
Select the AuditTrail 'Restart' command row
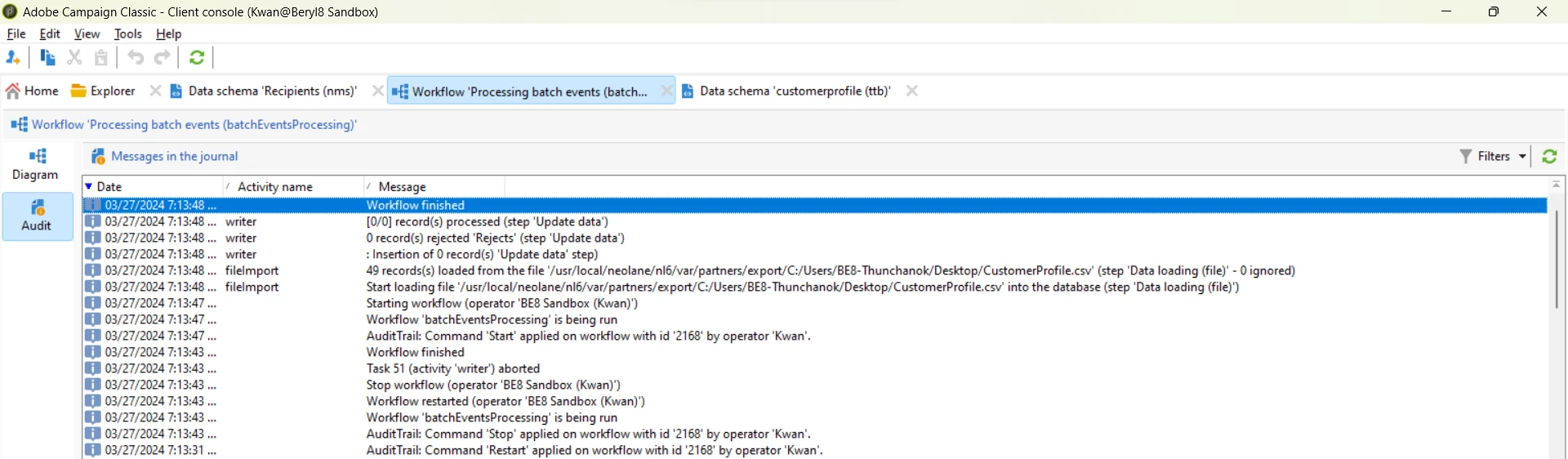click(x=815, y=450)
